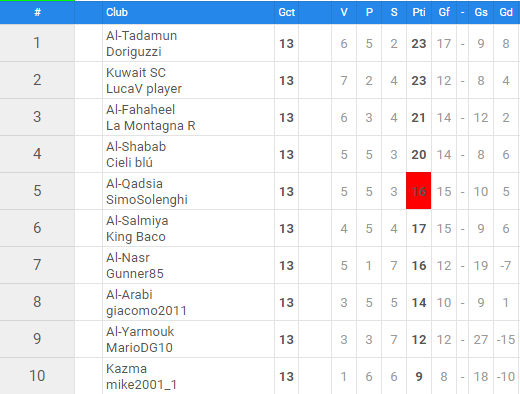View manager Gunner85's profile
The width and height of the screenshot is (520, 394).
[x=135, y=274]
